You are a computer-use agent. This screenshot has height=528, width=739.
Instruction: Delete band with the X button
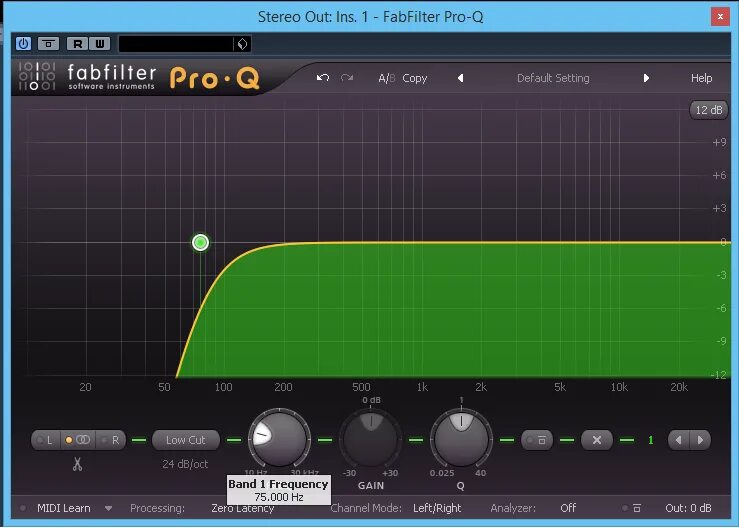pos(597,440)
